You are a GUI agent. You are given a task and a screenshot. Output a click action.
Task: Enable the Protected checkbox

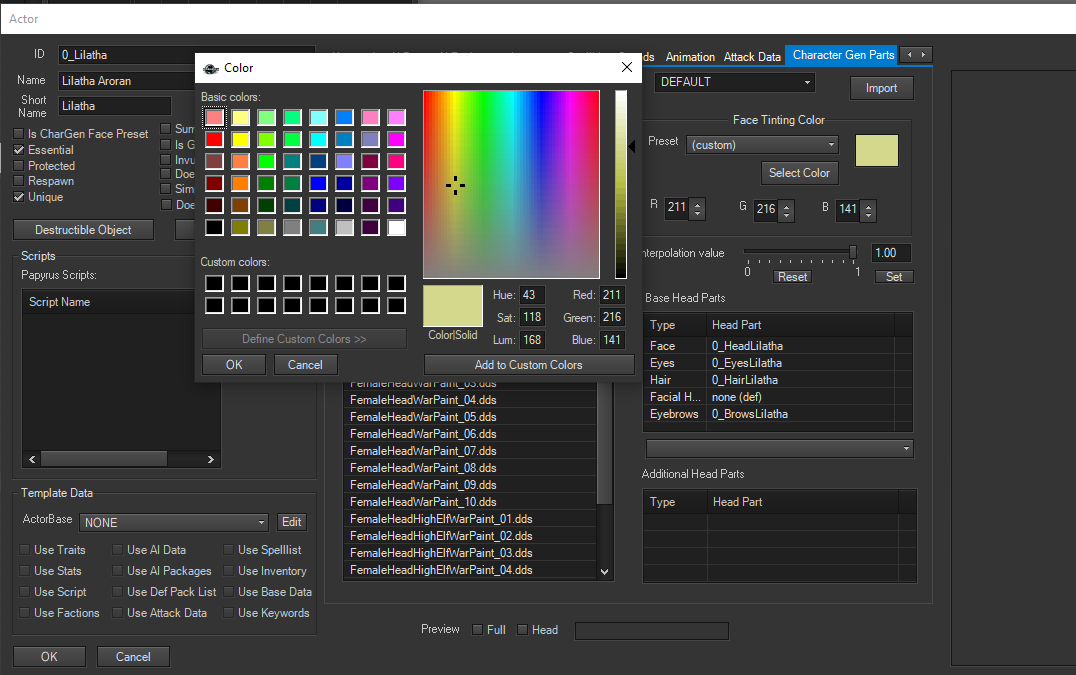(x=19, y=165)
